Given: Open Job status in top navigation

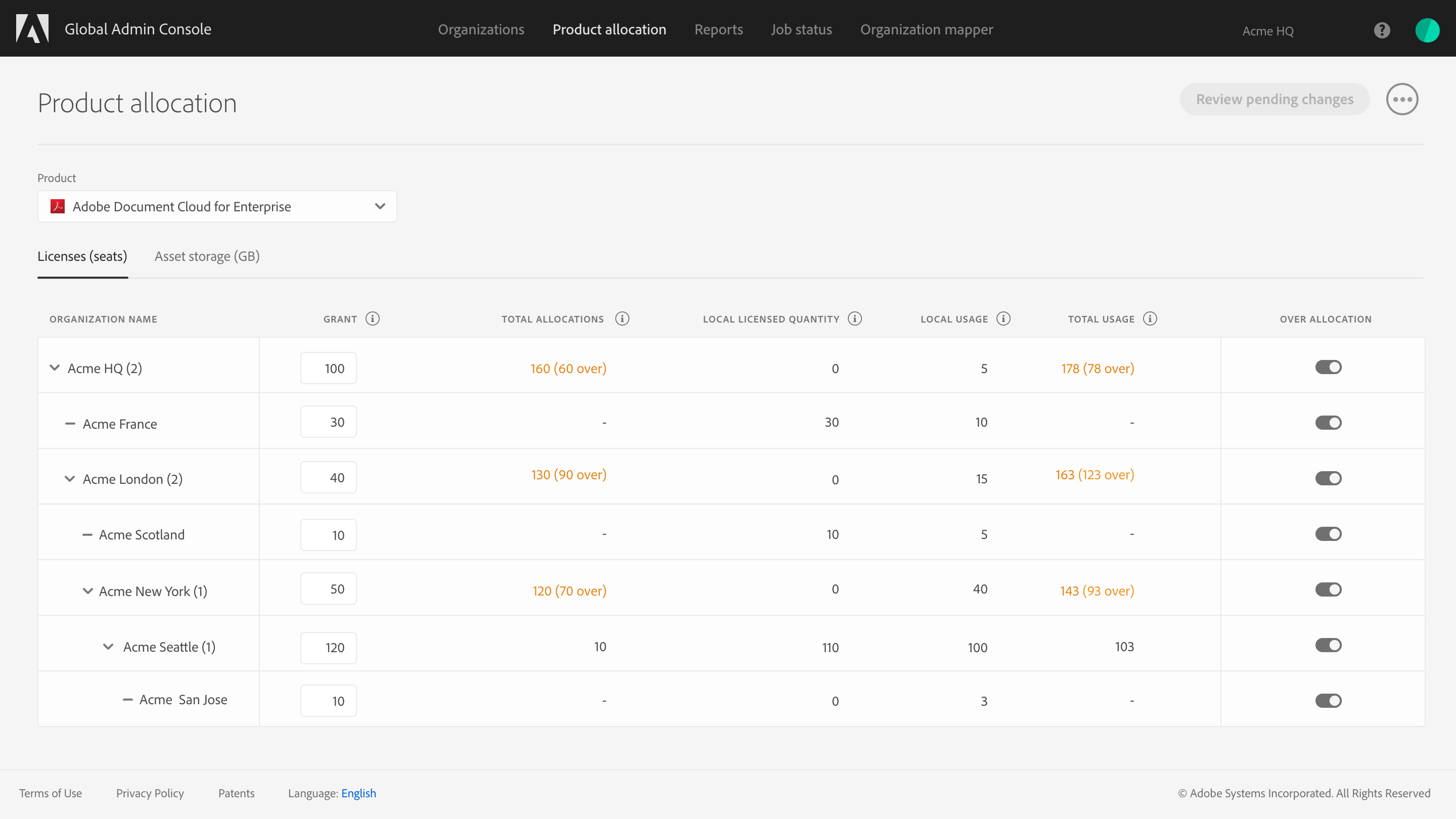Looking at the screenshot, I should pos(801,29).
